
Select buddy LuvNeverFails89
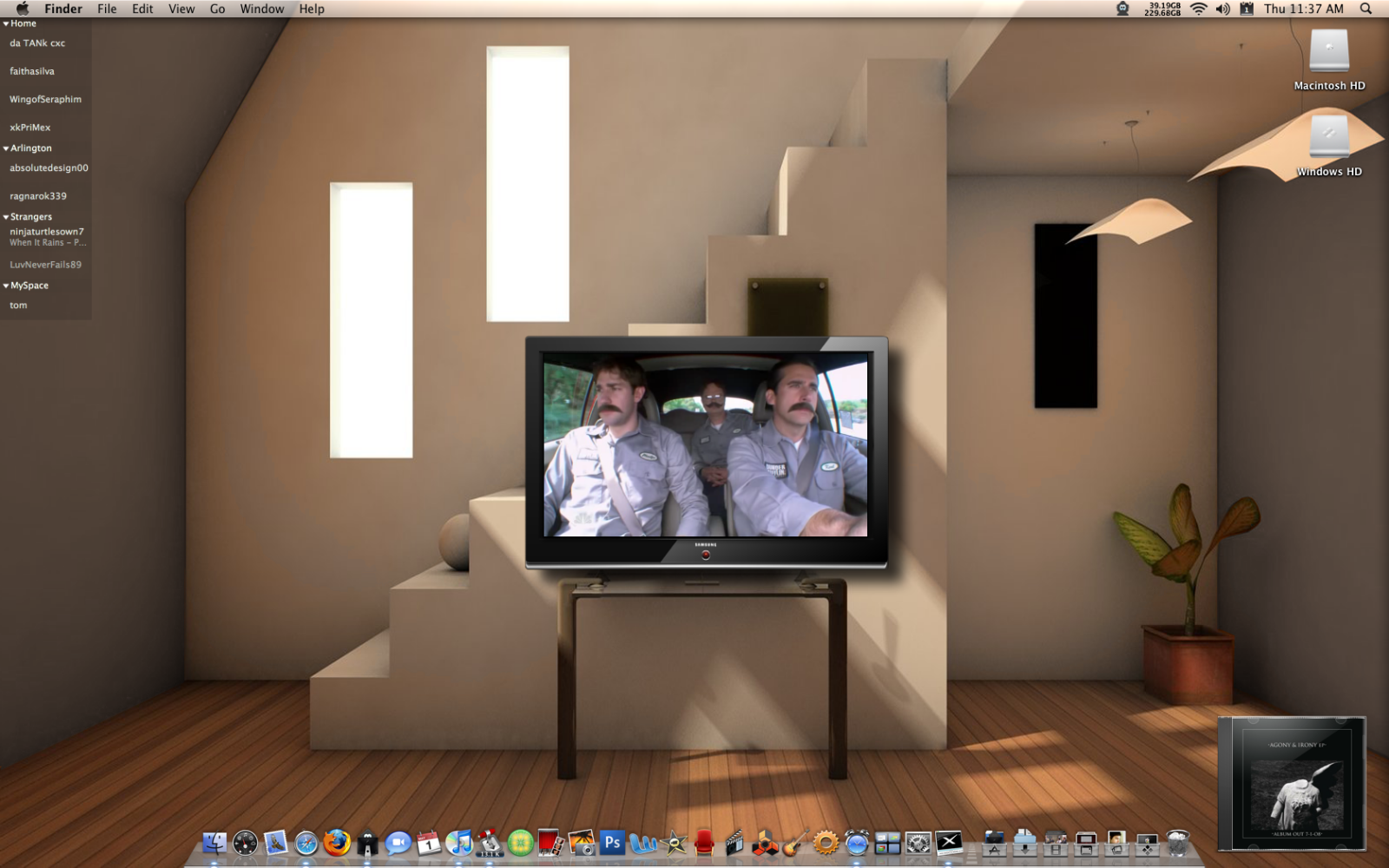pos(45,265)
